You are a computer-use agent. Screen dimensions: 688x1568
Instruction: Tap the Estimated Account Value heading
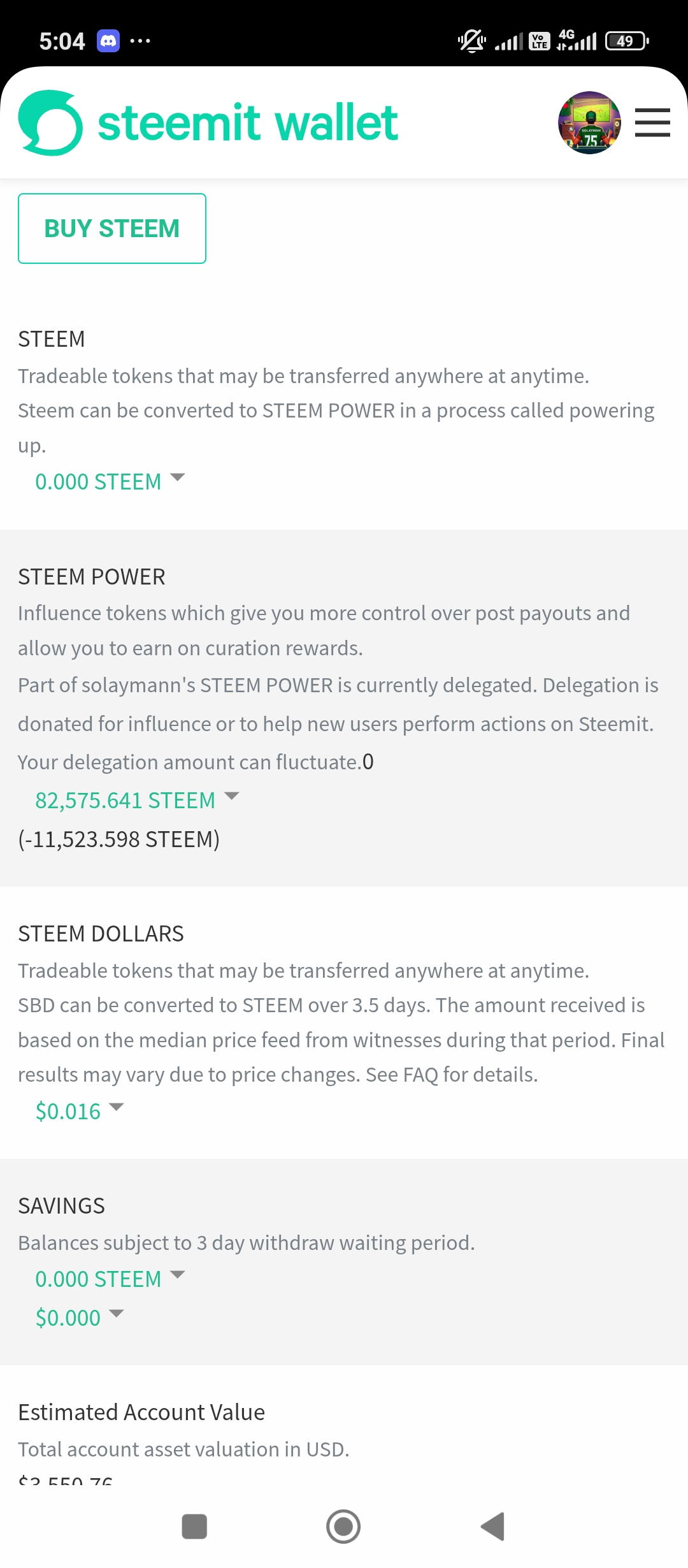tap(141, 1412)
